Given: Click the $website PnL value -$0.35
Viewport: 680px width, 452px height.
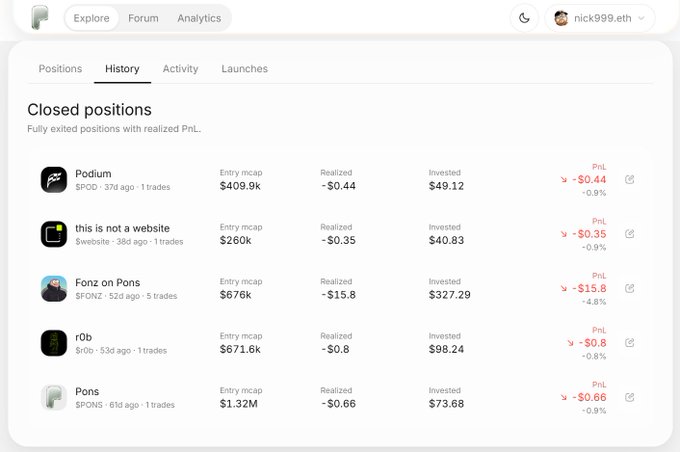Looking at the screenshot, I should (x=589, y=234).
